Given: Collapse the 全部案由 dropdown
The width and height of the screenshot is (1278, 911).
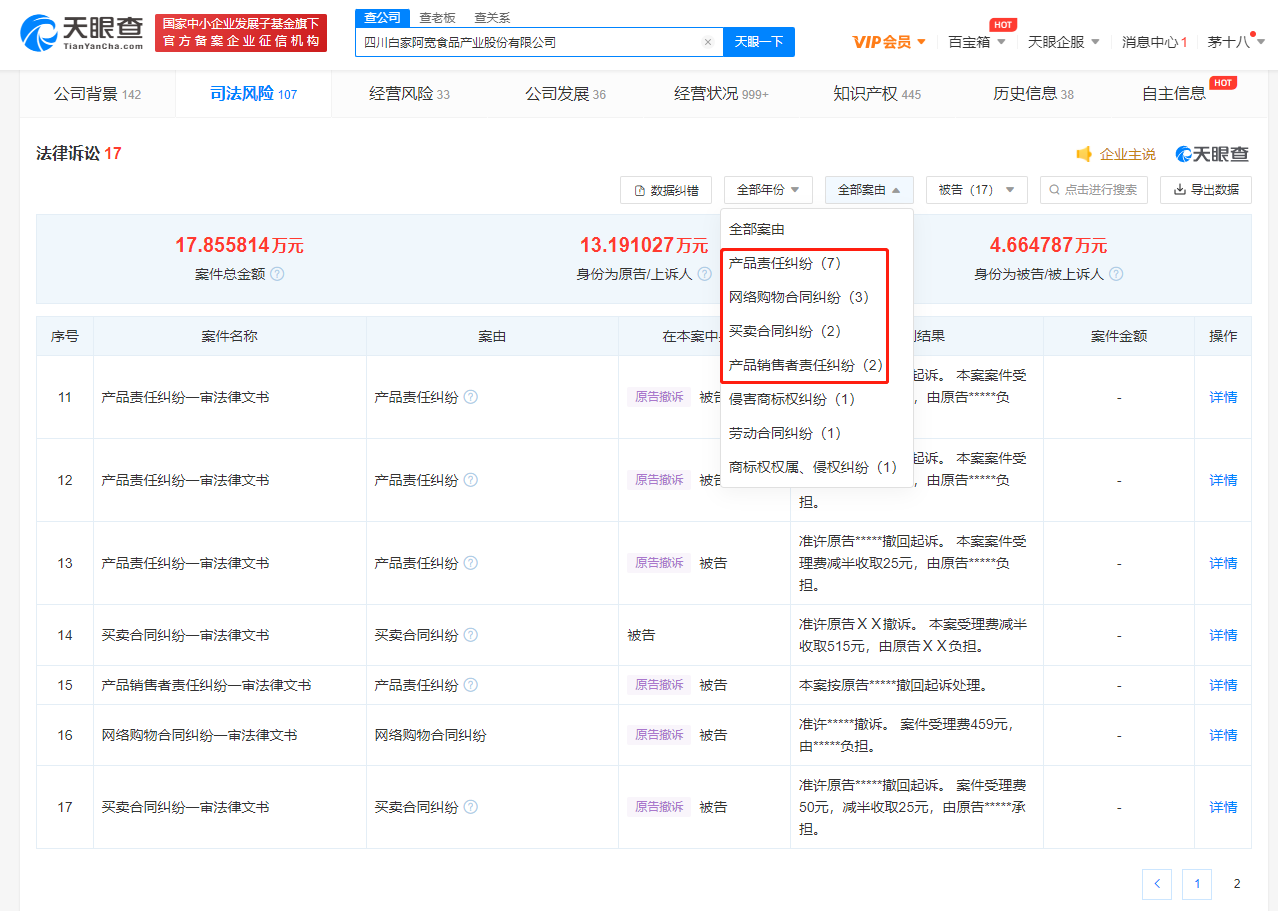Looking at the screenshot, I should pyautogui.click(x=869, y=190).
